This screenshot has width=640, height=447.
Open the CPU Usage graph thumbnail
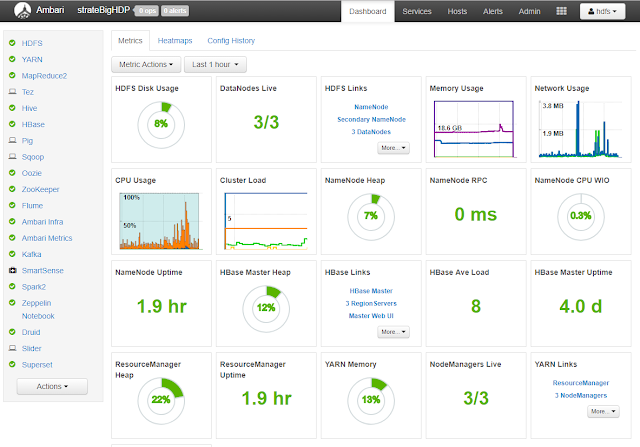[160, 221]
